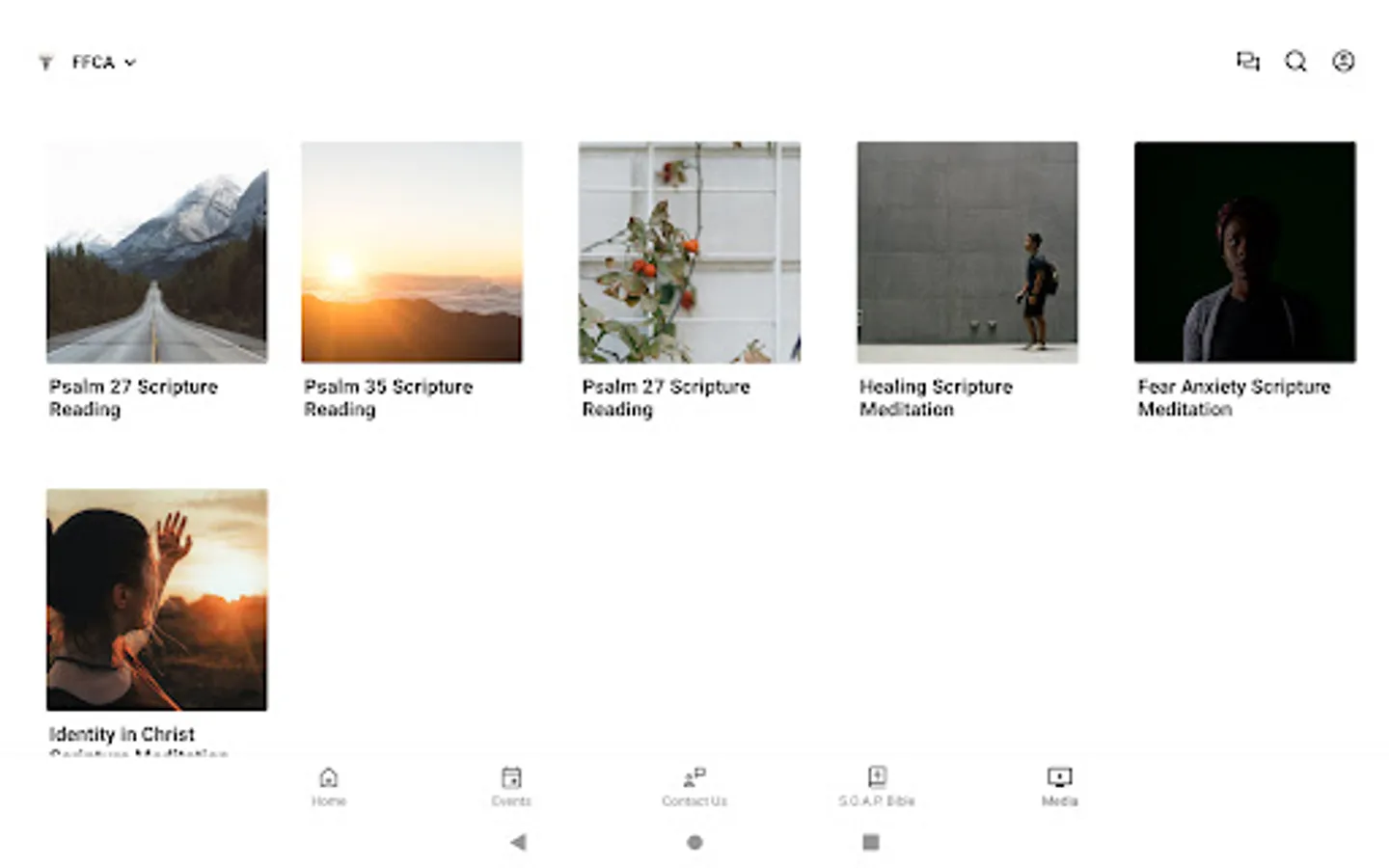The height and width of the screenshot is (868, 1389).
Task: Open the S.O.A.P Bible tab
Action: click(877, 786)
